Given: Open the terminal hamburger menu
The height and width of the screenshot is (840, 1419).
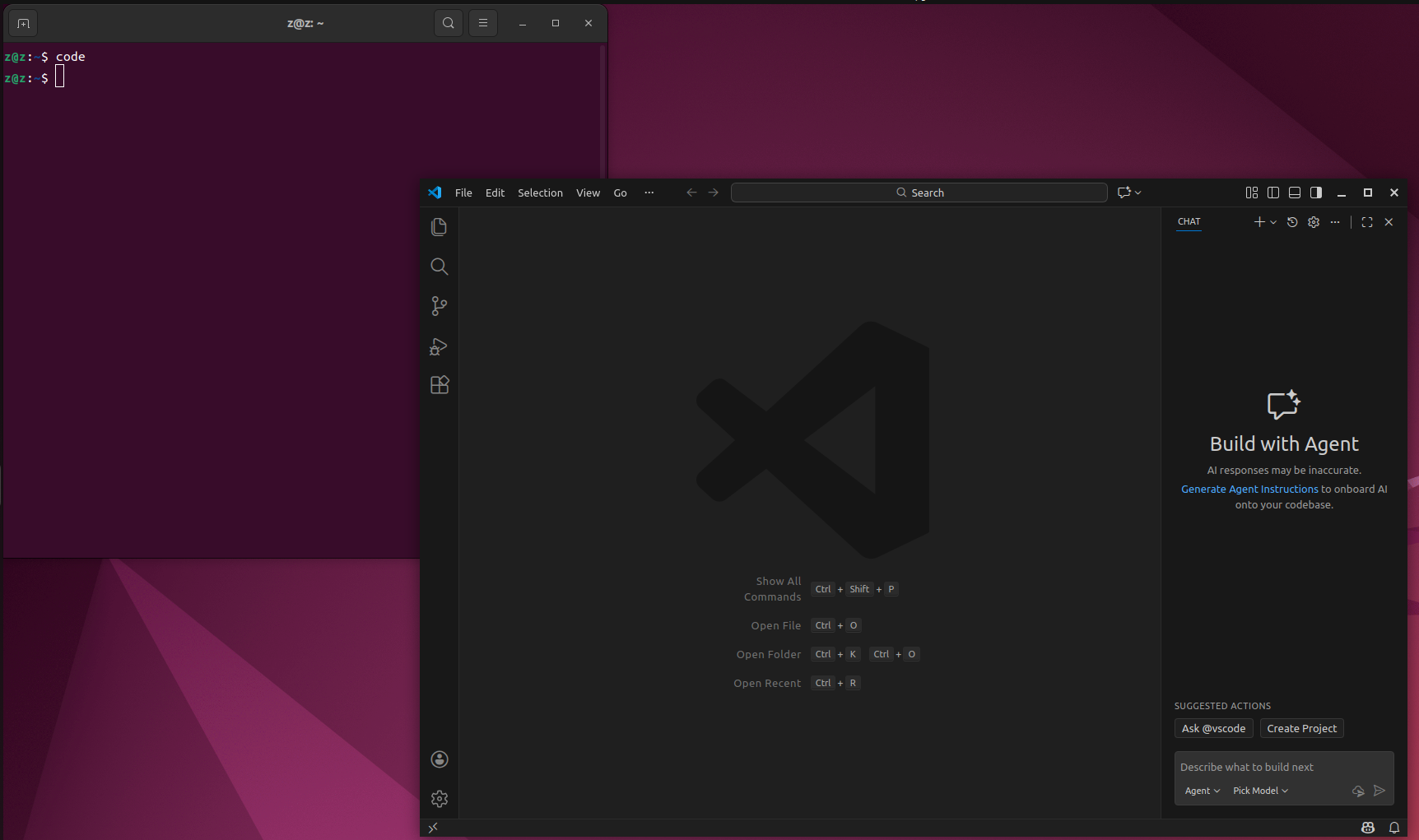Looking at the screenshot, I should click(483, 23).
